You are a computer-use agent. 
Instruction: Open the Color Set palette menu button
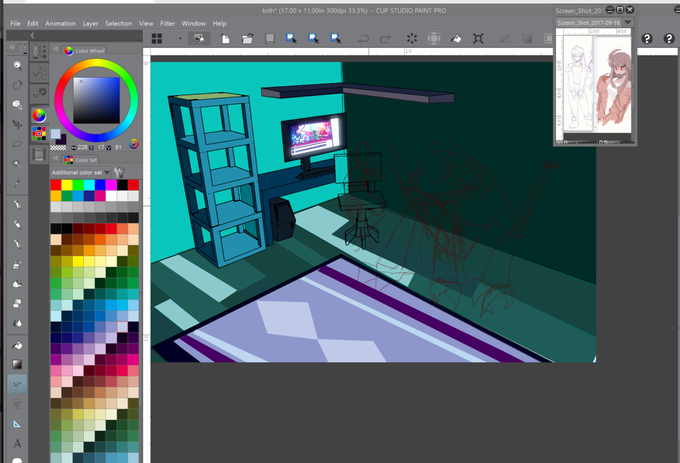coord(56,158)
